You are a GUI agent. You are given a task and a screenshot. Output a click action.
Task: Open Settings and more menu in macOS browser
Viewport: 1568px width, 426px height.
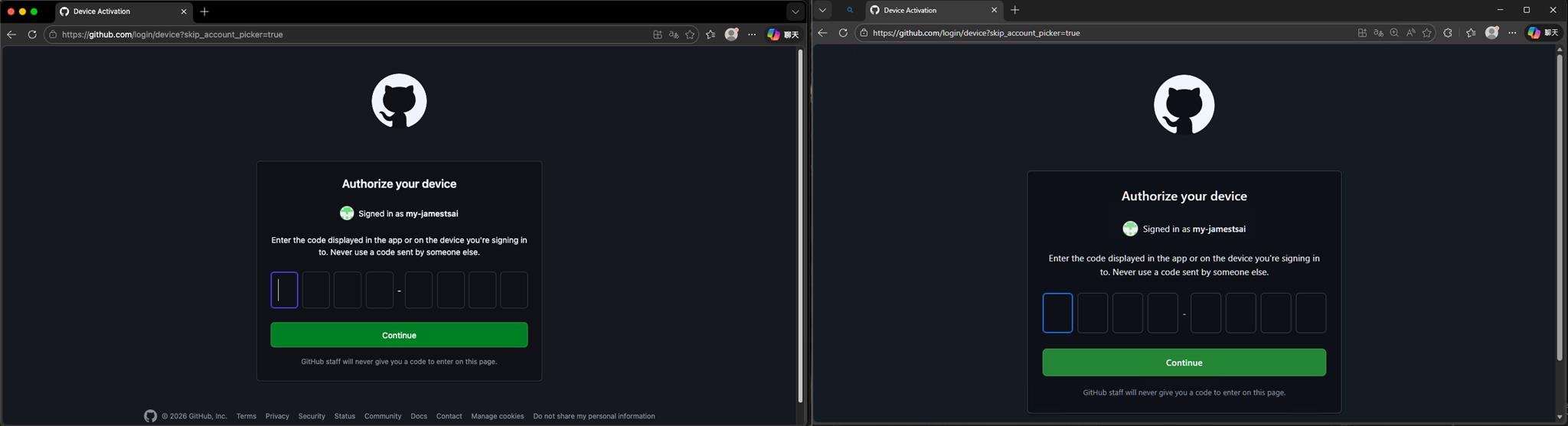tap(752, 34)
